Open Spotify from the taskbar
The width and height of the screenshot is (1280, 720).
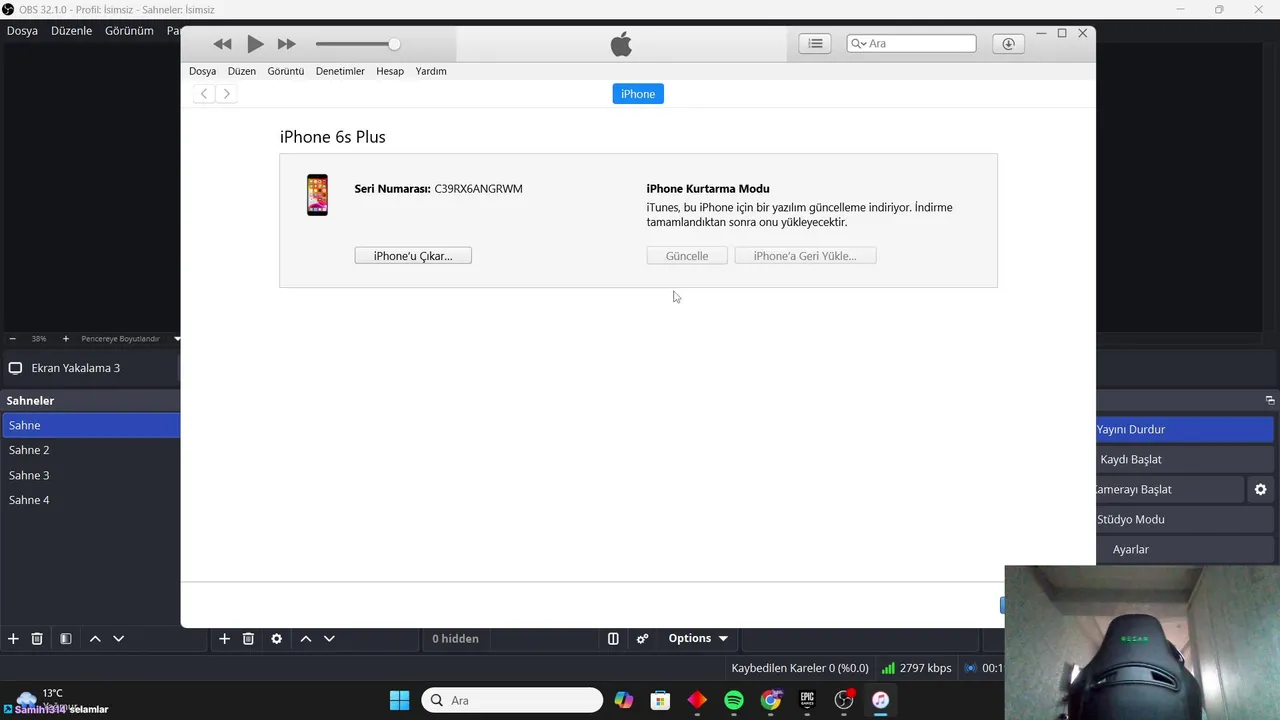734,700
